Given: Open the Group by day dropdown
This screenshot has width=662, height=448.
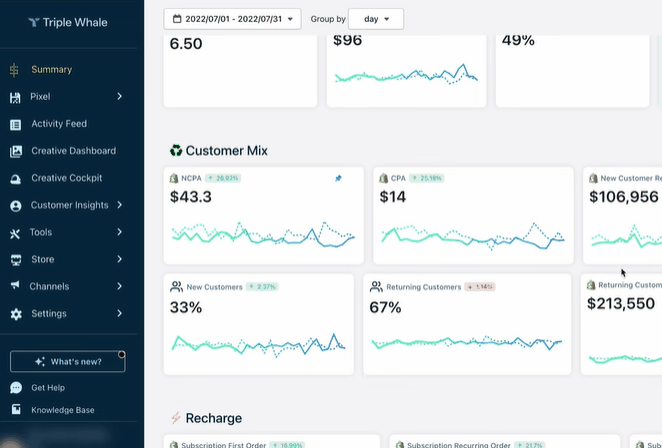Looking at the screenshot, I should tap(376, 19).
